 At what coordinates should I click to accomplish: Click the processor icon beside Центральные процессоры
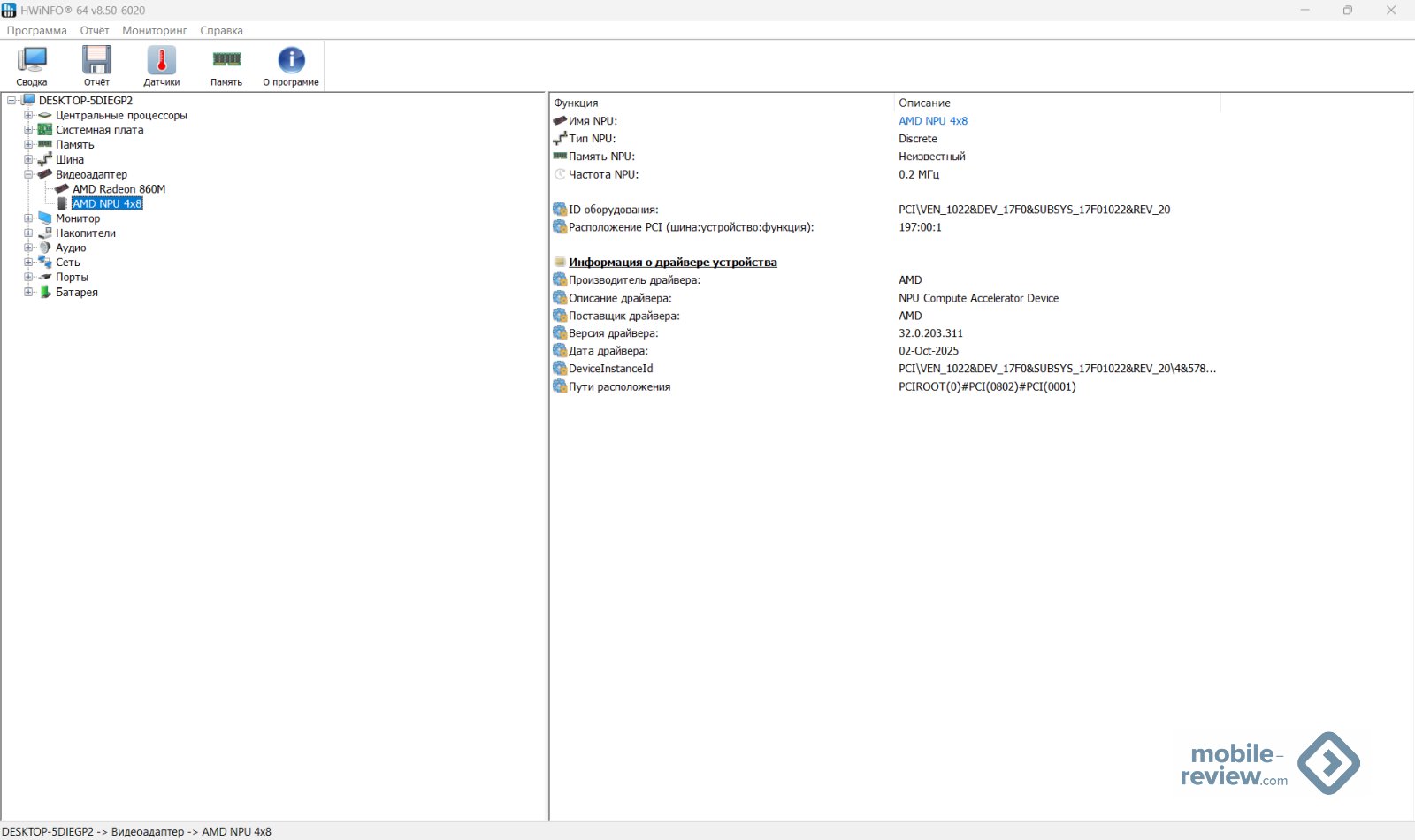point(45,115)
